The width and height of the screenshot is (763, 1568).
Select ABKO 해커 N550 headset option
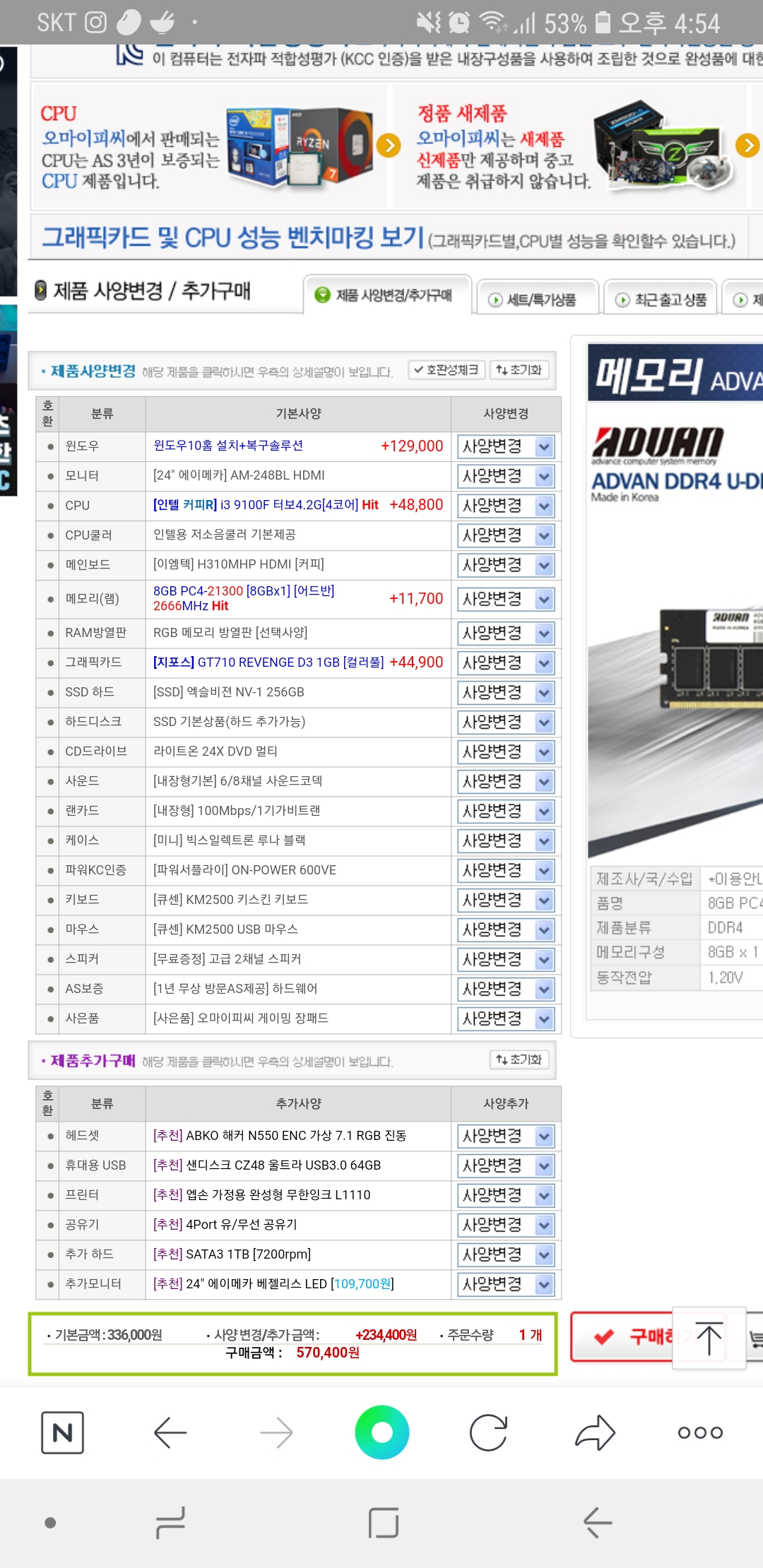point(280,1136)
